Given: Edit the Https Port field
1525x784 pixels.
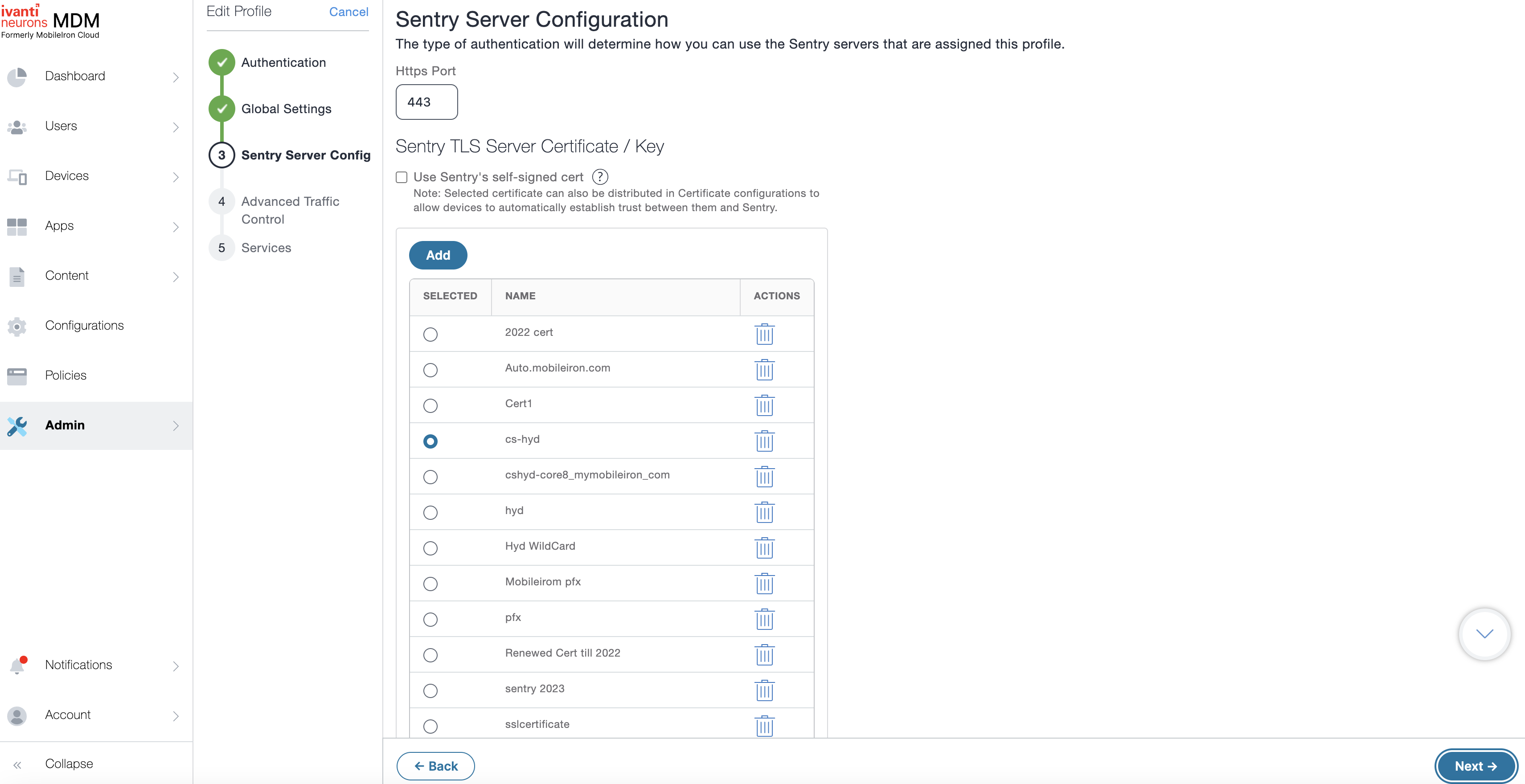Looking at the screenshot, I should [x=426, y=102].
